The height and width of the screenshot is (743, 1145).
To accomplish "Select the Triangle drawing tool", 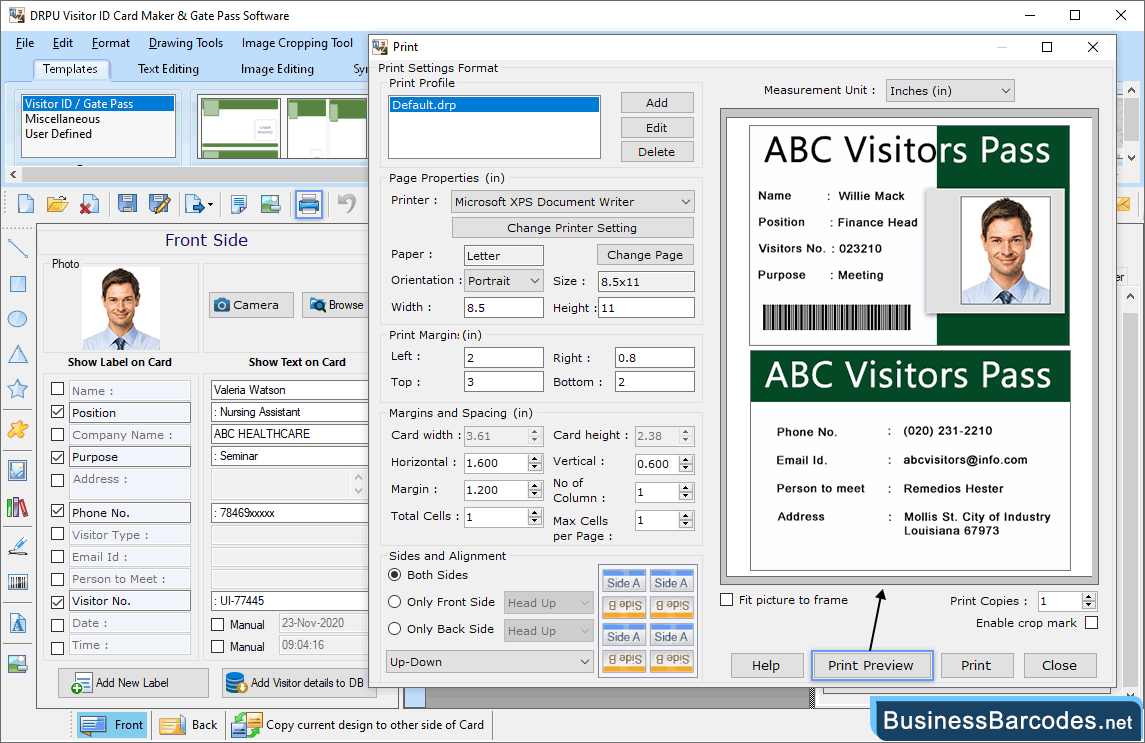I will click(18, 354).
